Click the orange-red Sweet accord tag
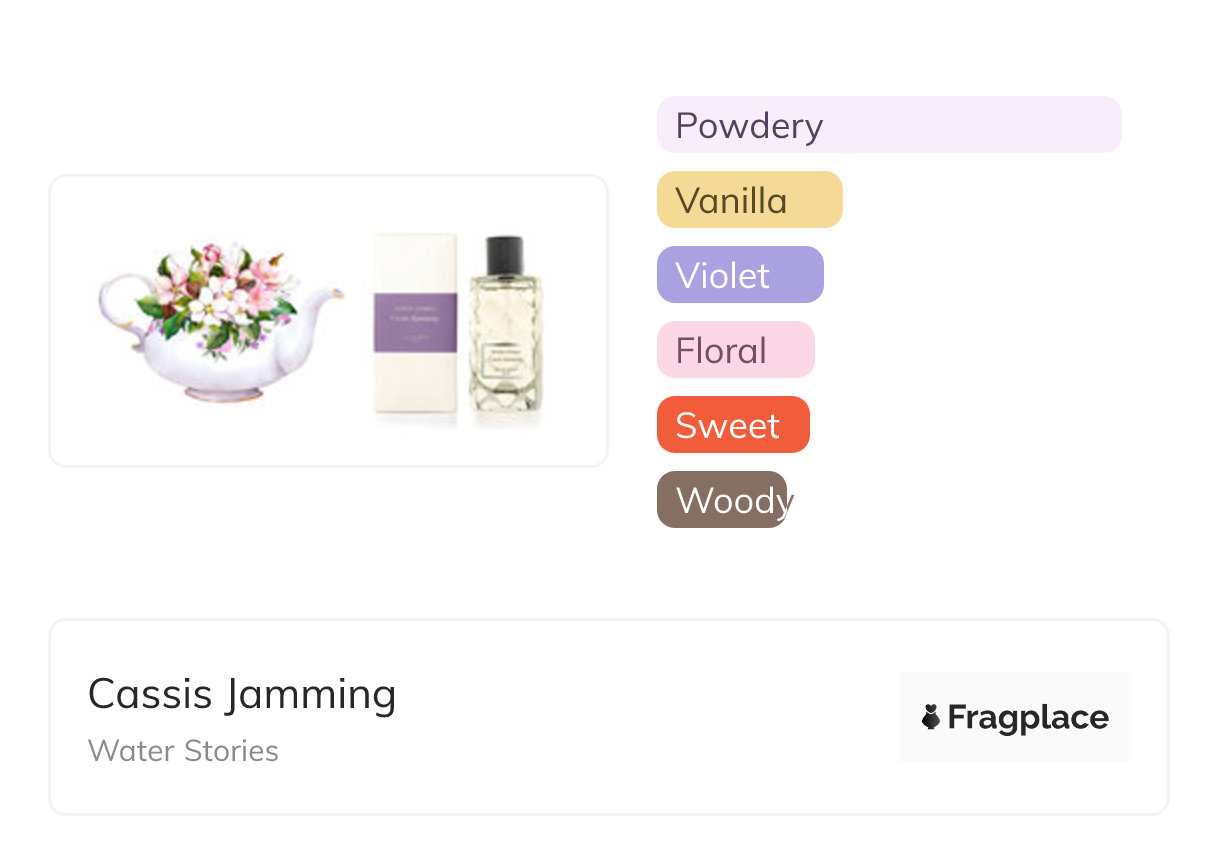 pos(732,425)
